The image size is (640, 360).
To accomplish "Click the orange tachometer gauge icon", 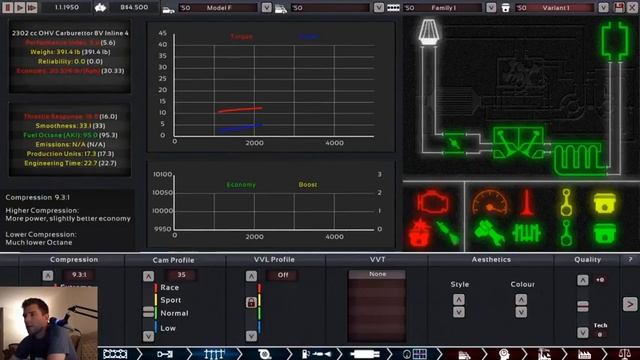I will click(490, 202).
